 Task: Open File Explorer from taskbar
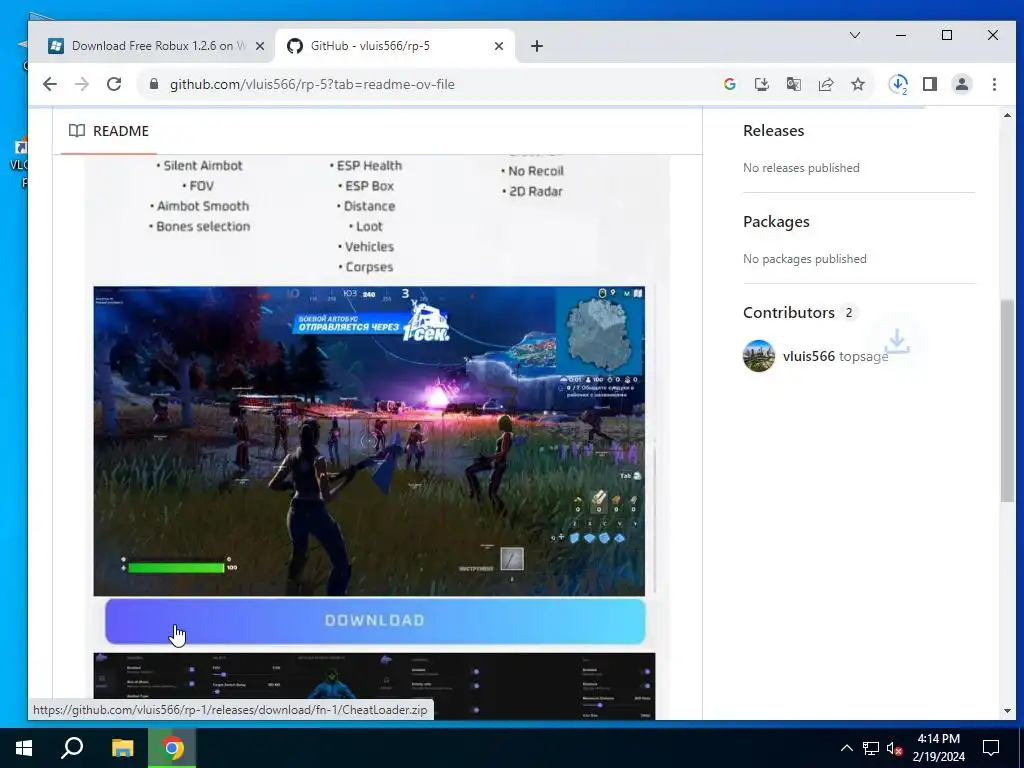point(122,748)
